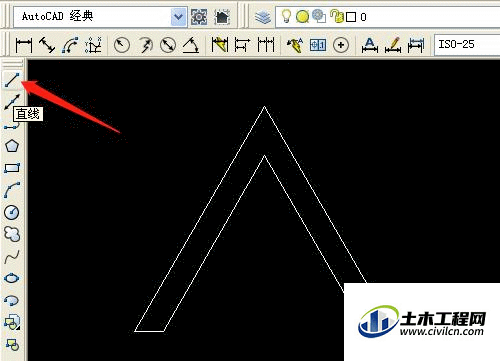Select the Construction Line tool
The width and height of the screenshot is (500, 361).
click(x=12, y=102)
